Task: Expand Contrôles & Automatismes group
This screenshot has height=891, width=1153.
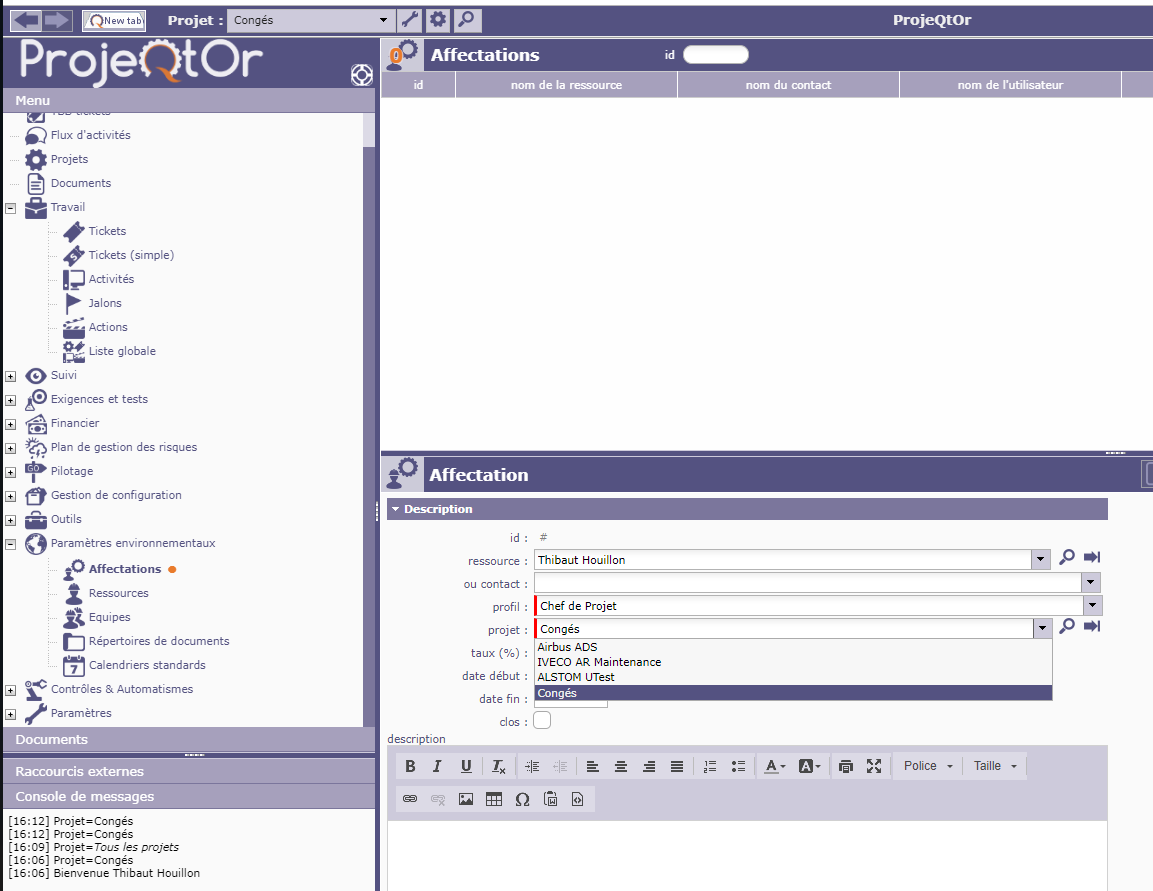Action: point(11,690)
